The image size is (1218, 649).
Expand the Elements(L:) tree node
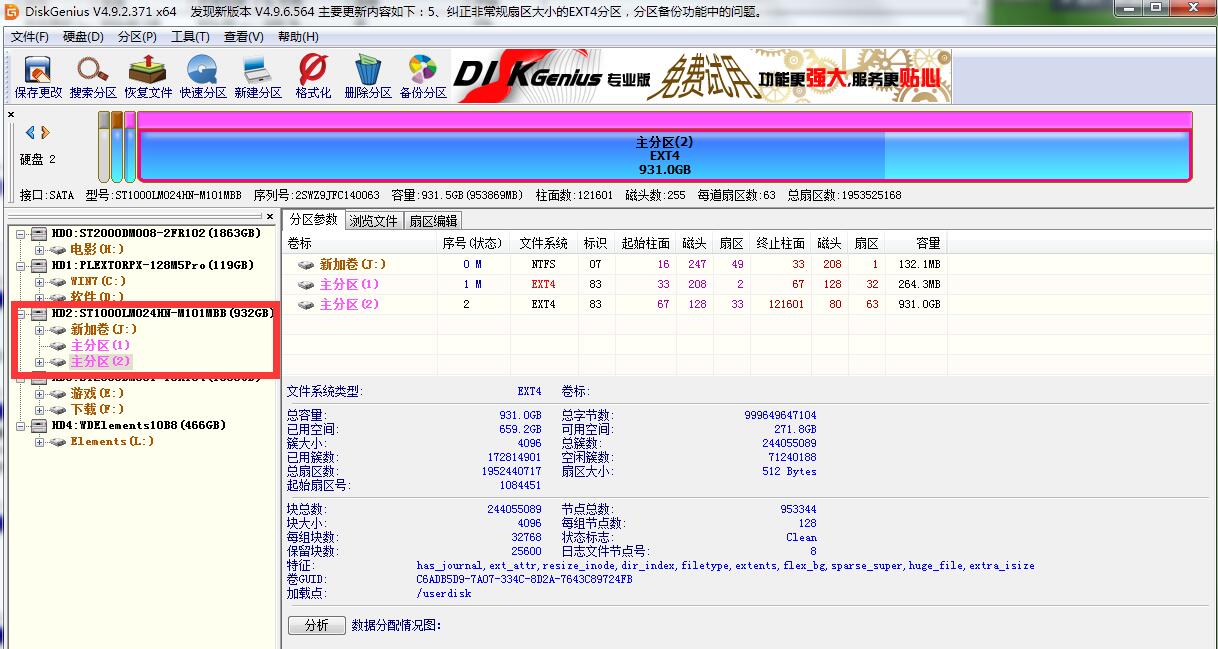40,441
